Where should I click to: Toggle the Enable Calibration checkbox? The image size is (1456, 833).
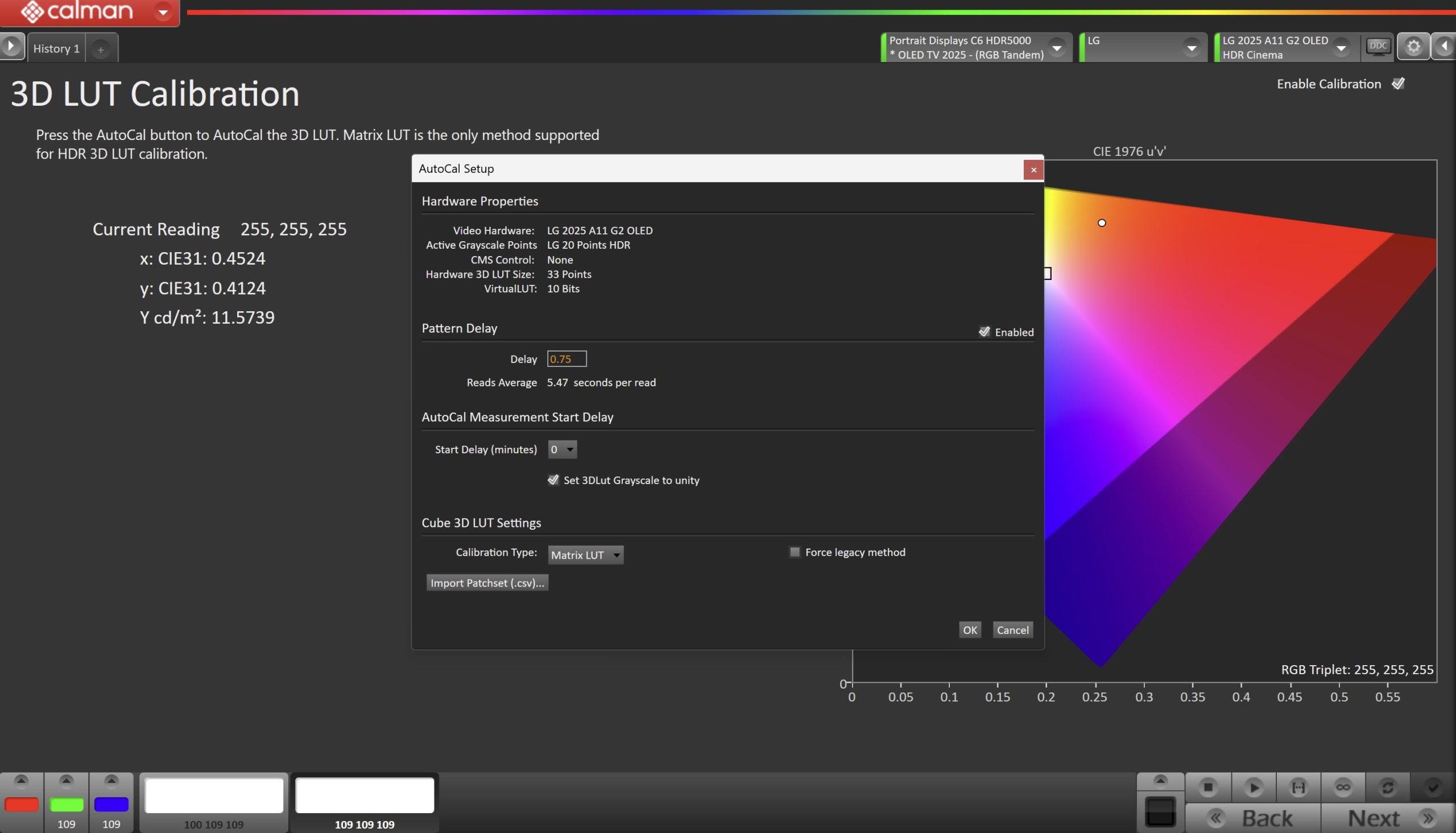[x=1397, y=84]
